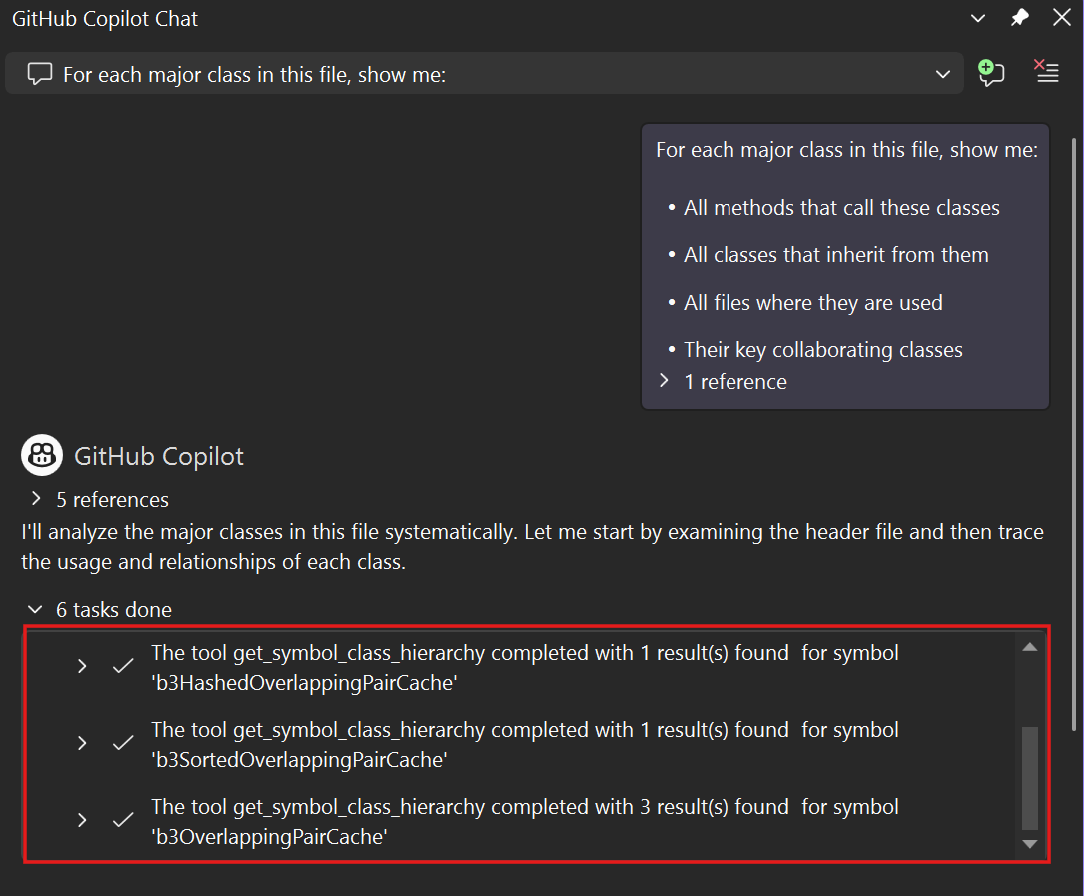1084x896 pixels.
Task: Click the GitHub Copilot avatar icon
Action: tap(41, 455)
